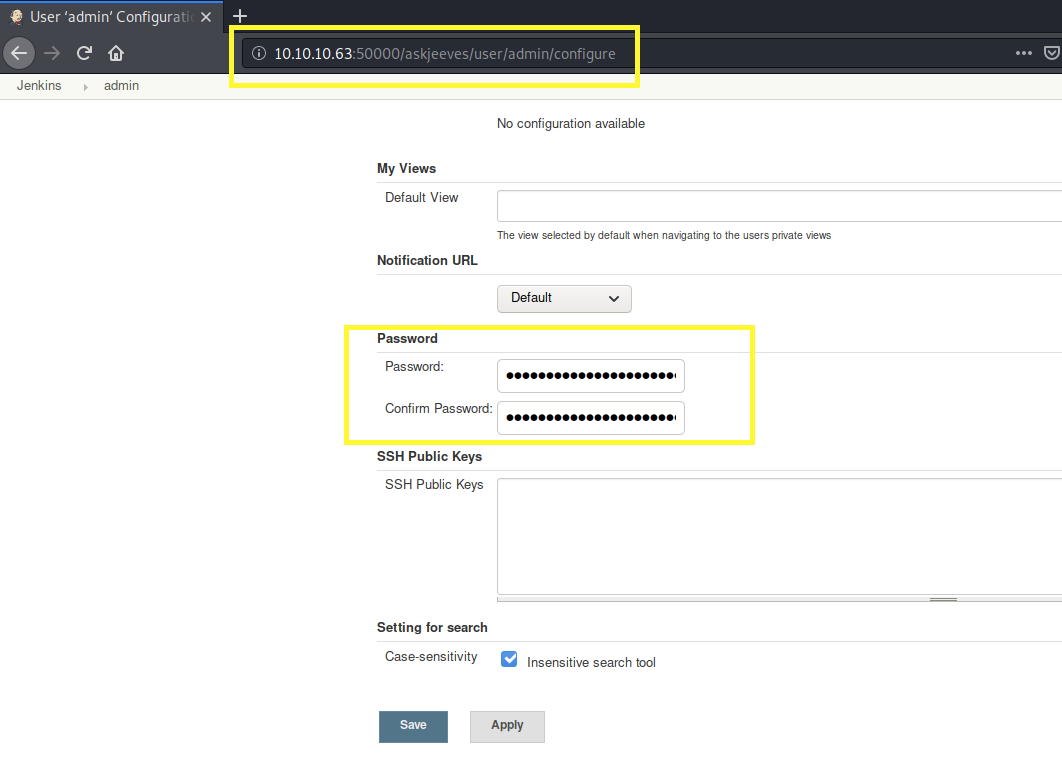The width and height of the screenshot is (1062, 778).
Task: Save page with the Pocket icon
Action: pyautogui.click(x=1052, y=53)
